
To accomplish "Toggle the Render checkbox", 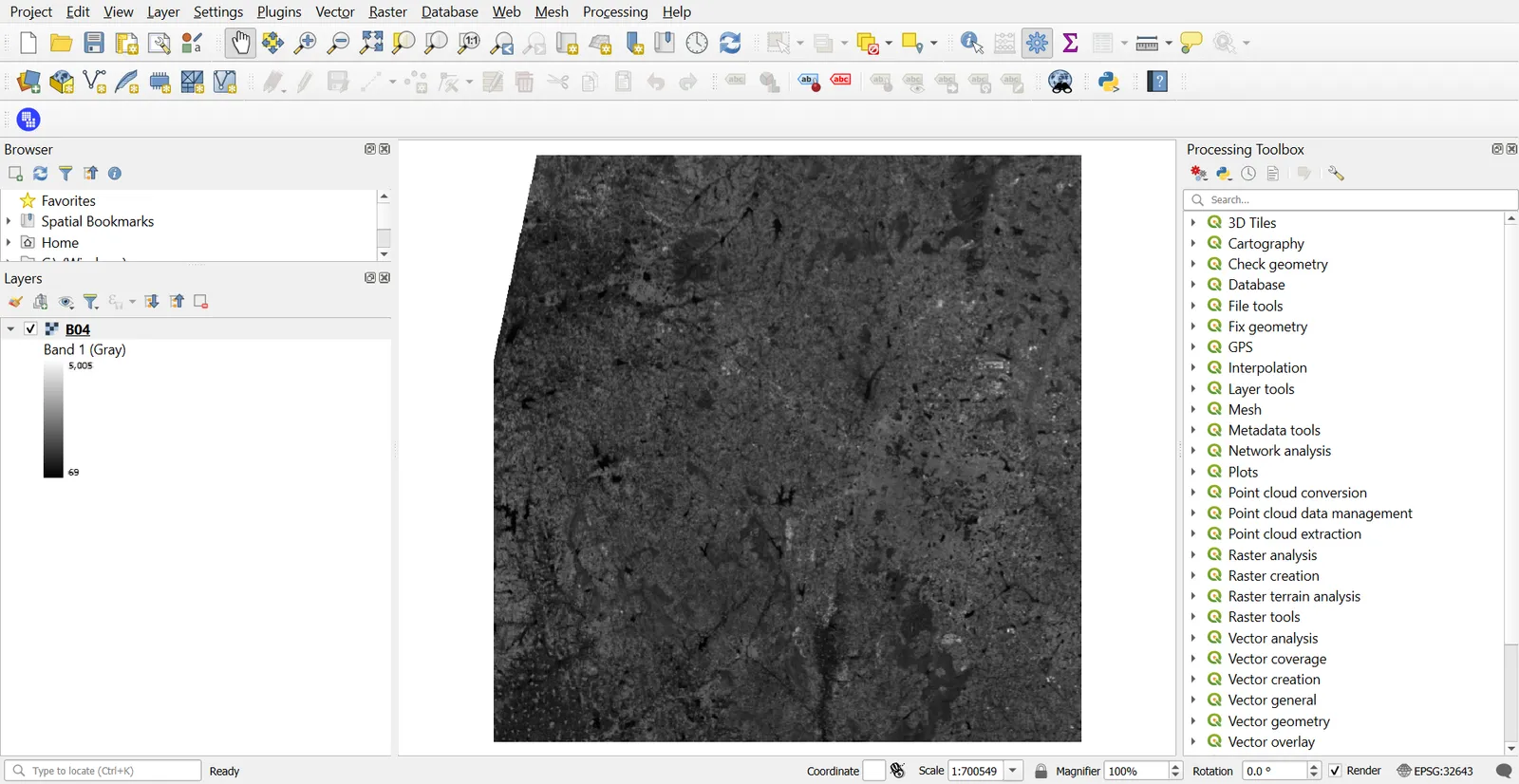I will (1336, 771).
